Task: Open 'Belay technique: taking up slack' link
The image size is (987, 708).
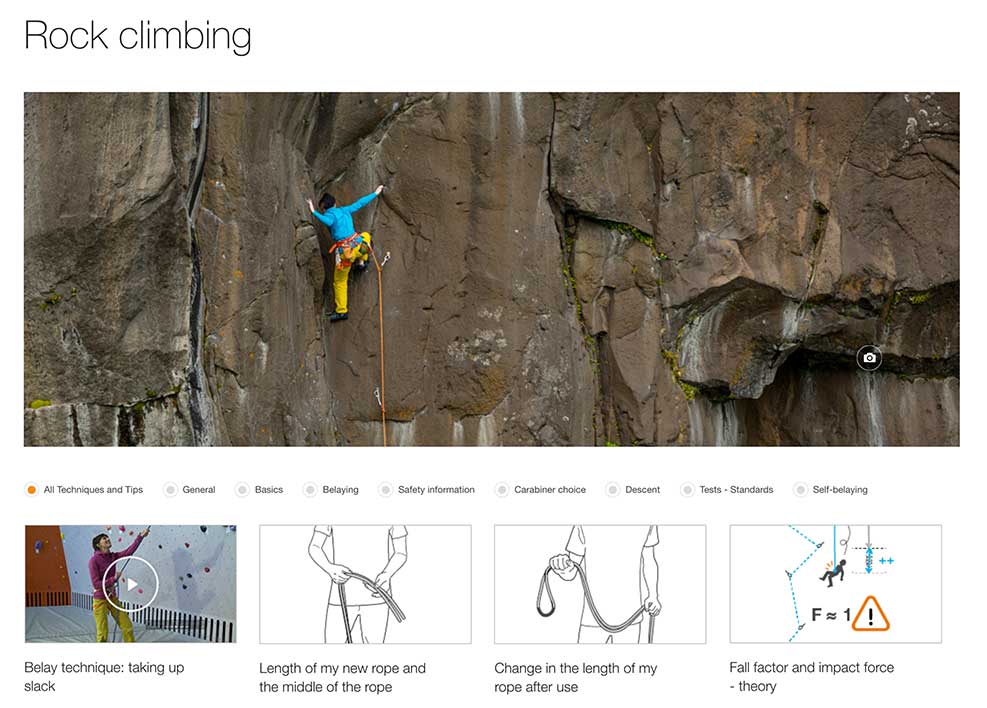Action: tap(104, 677)
